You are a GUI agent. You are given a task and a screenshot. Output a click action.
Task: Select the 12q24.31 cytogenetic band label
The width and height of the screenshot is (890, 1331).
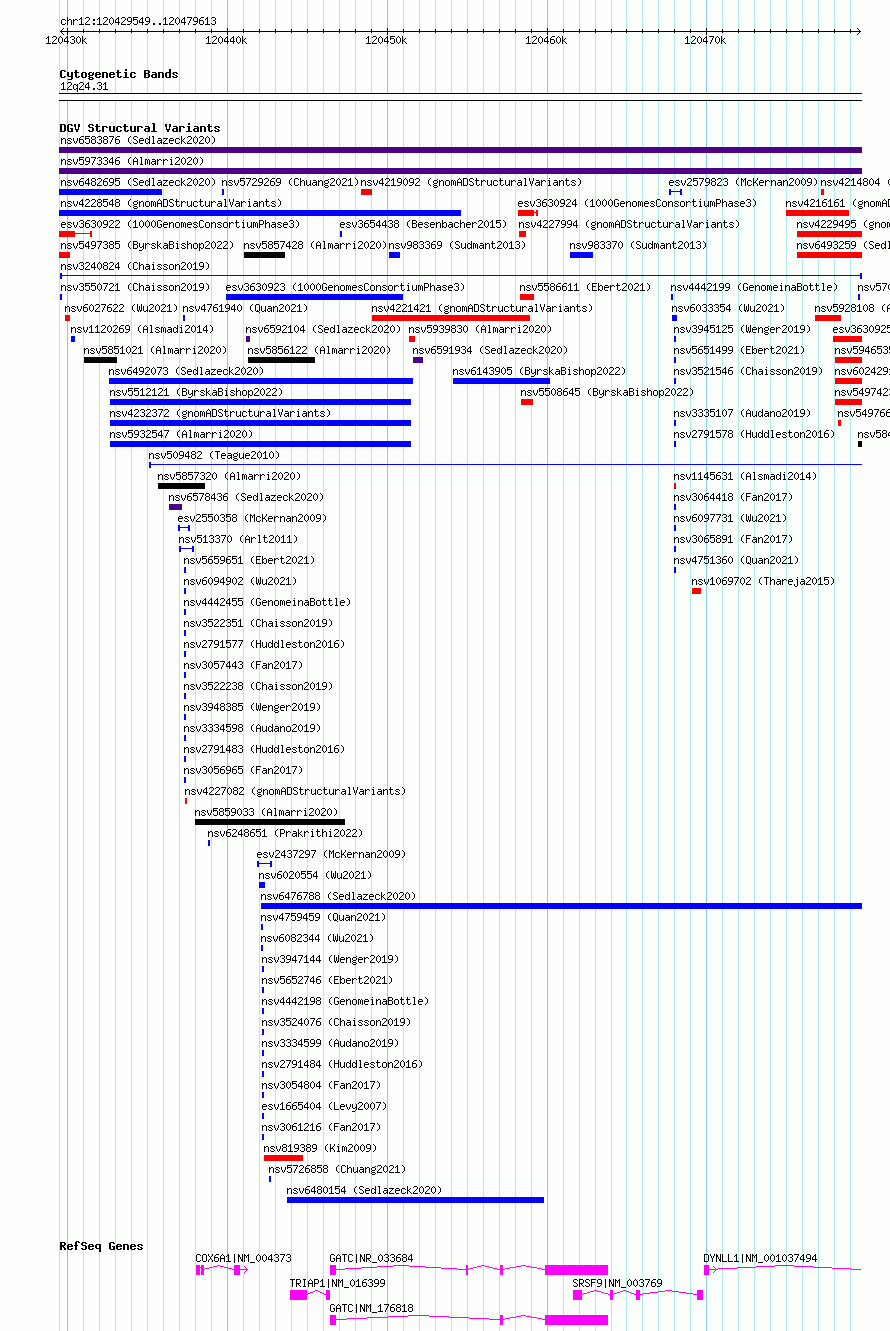(x=84, y=87)
